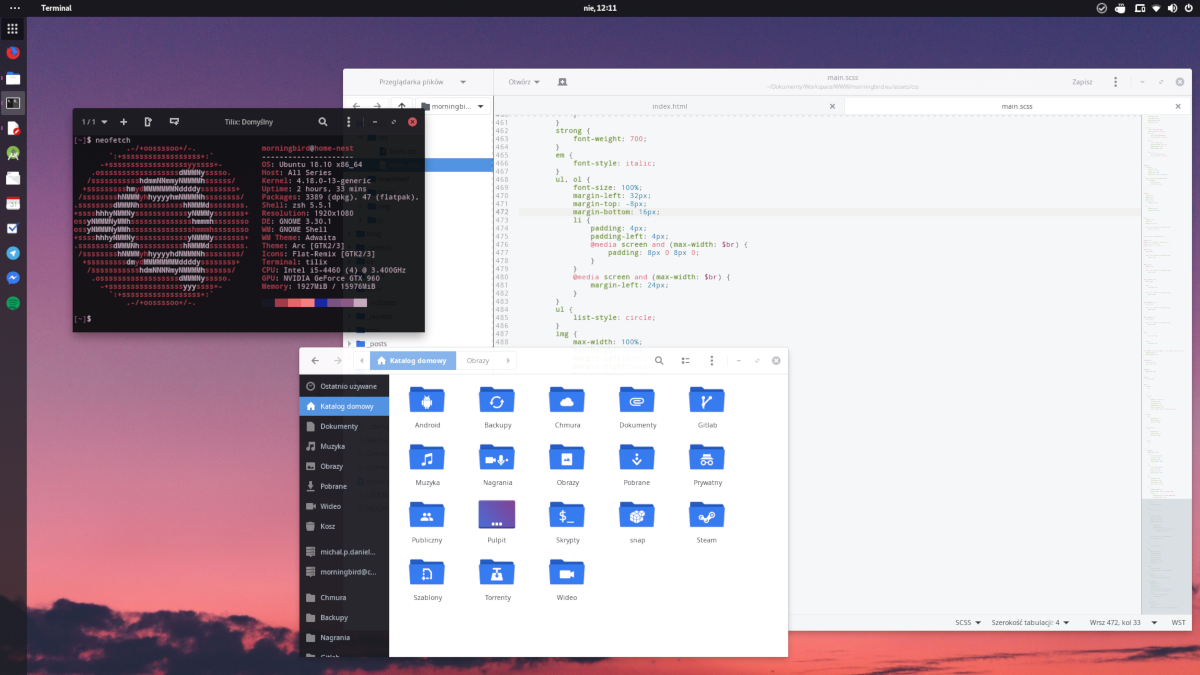Click the Tilix terminal search icon
Viewport: 1200px width, 675px height.
323,122
